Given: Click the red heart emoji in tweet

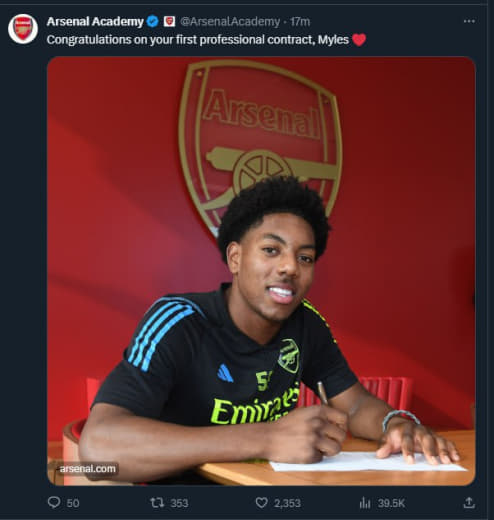Looking at the screenshot, I should click(x=359, y=40).
